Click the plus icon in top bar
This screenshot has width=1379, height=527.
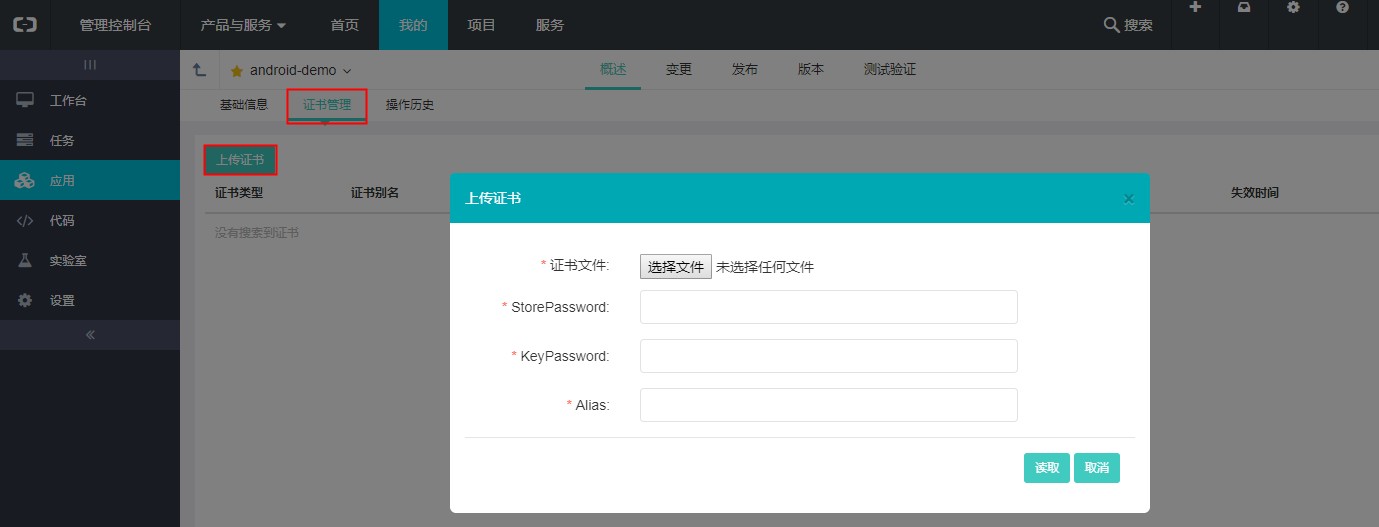click(1195, 7)
